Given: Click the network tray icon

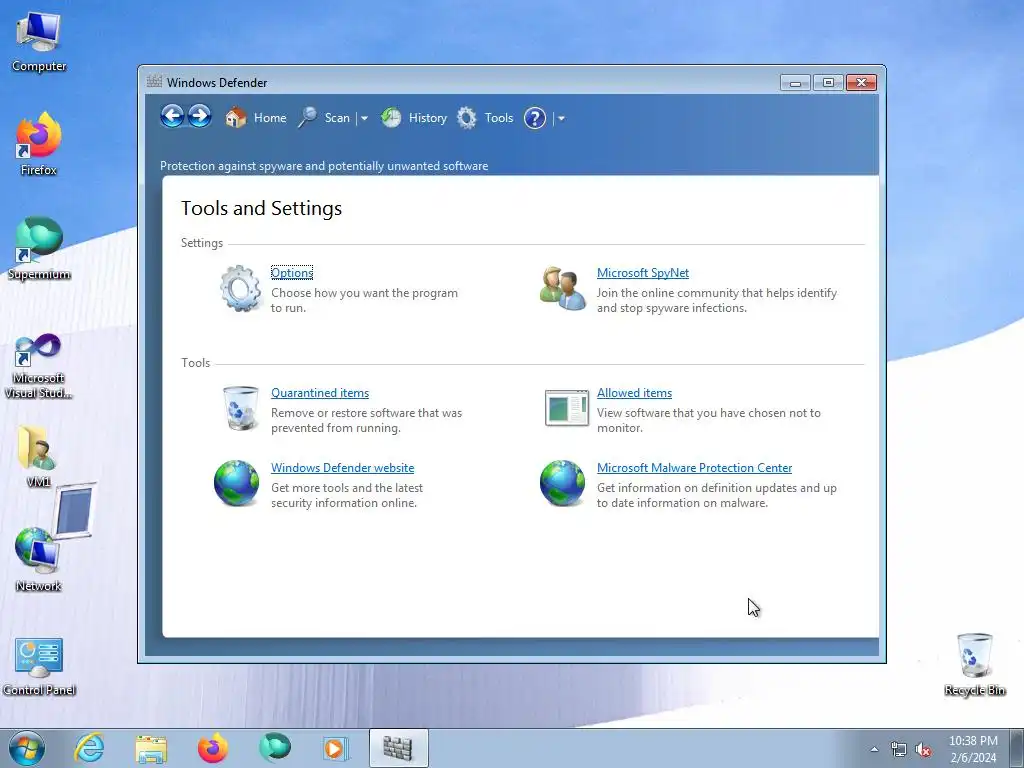Looking at the screenshot, I should point(899,750).
